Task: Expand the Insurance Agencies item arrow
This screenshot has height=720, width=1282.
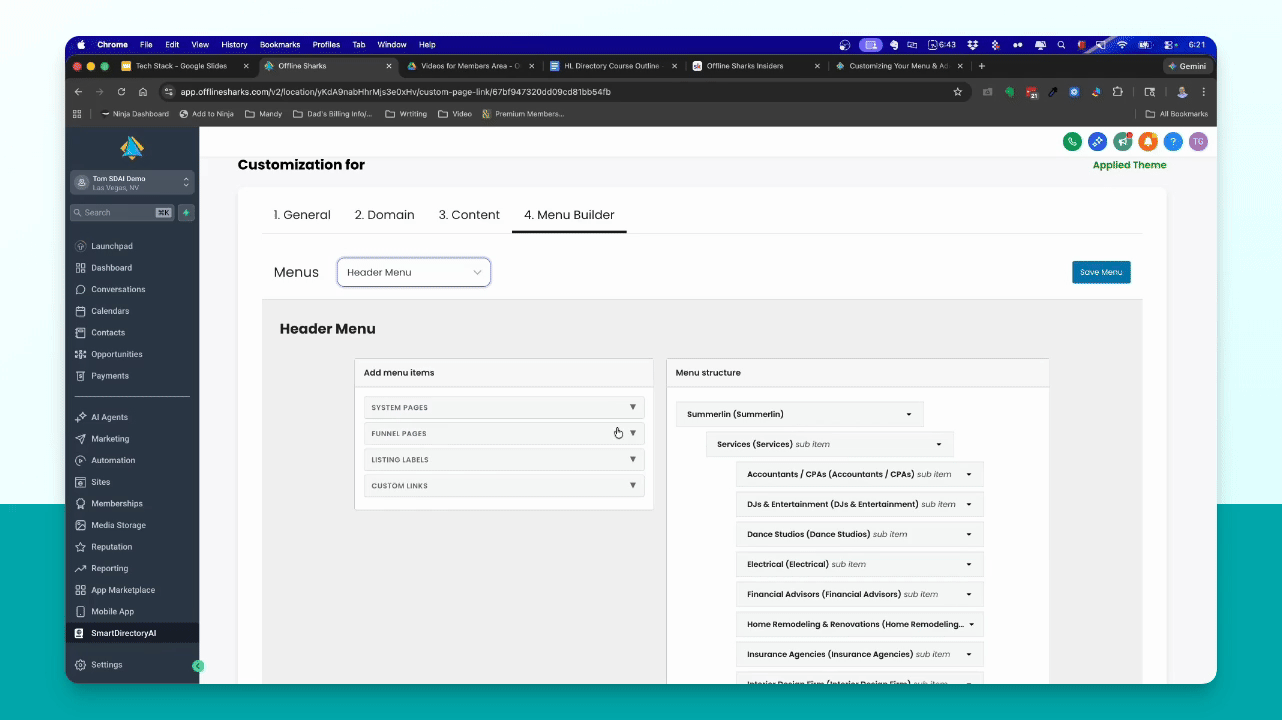Action: click(969, 654)
